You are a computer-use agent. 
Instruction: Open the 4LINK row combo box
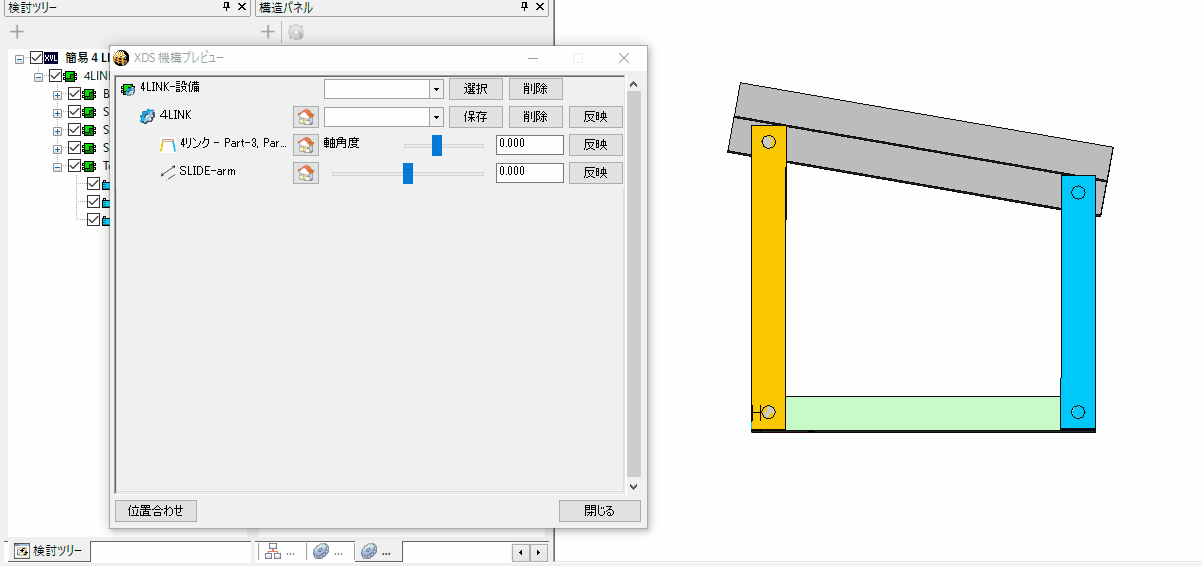point(436,117)
